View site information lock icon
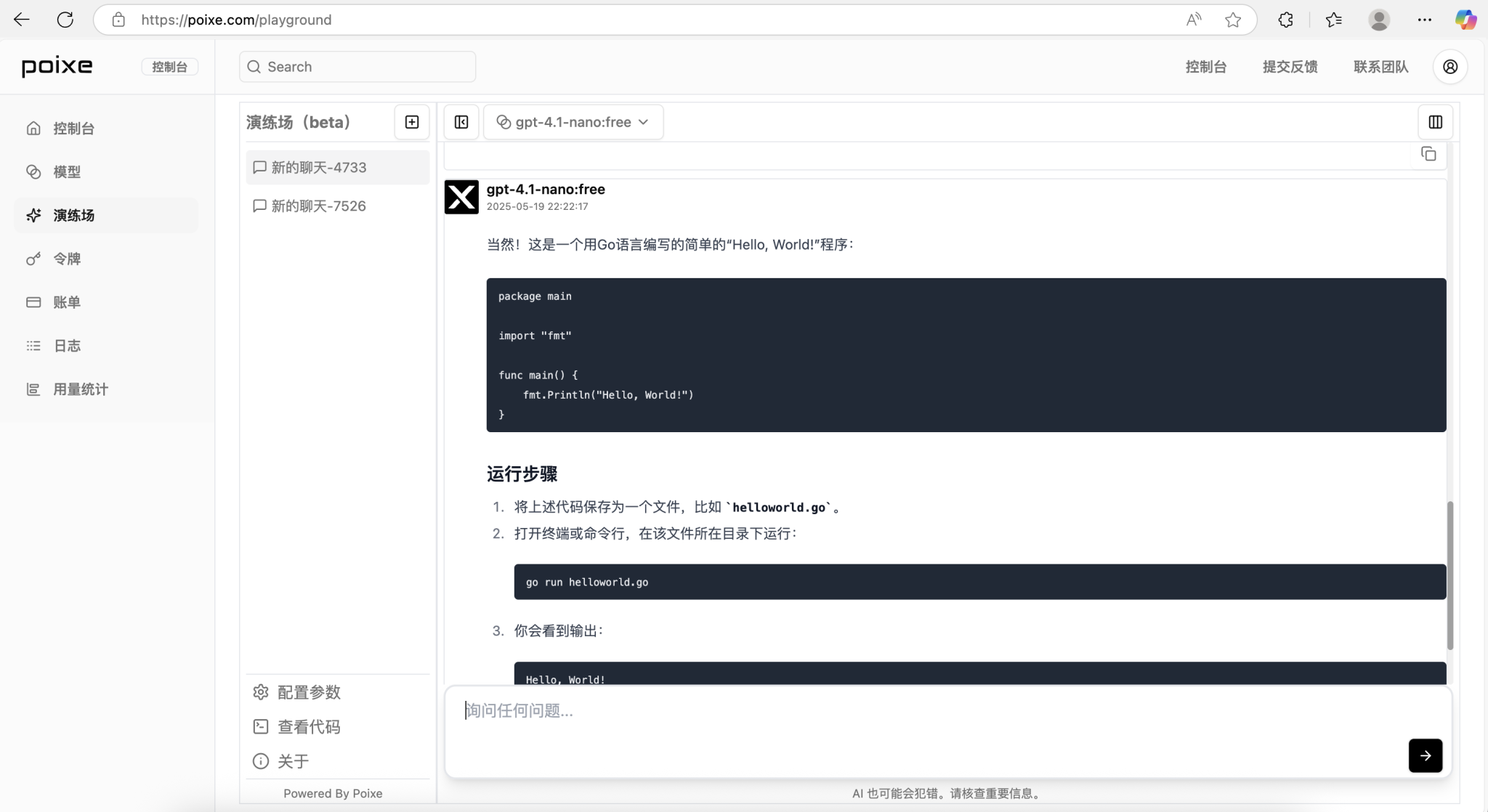 118,20
